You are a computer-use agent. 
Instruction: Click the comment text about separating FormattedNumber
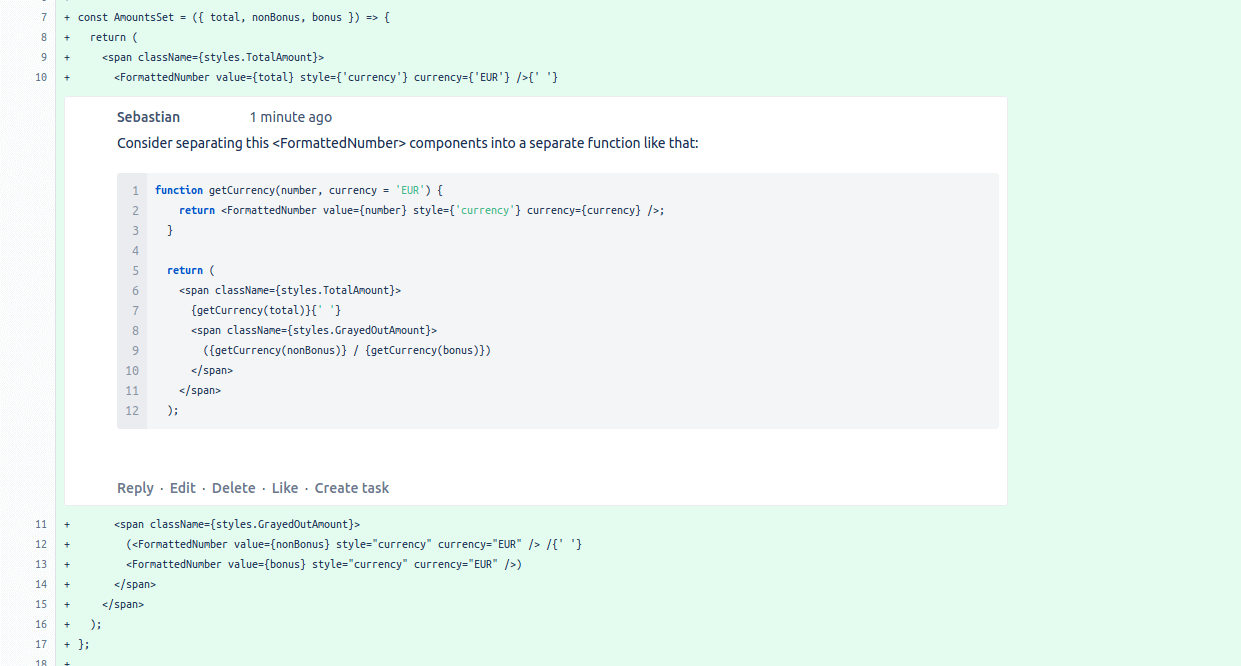408,143
